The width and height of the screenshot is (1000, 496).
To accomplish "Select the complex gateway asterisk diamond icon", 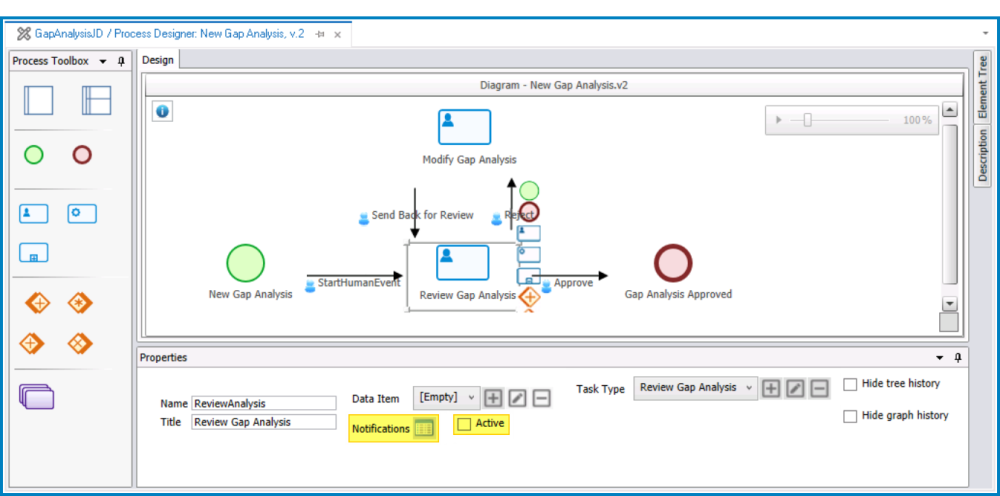I will 80,303.
